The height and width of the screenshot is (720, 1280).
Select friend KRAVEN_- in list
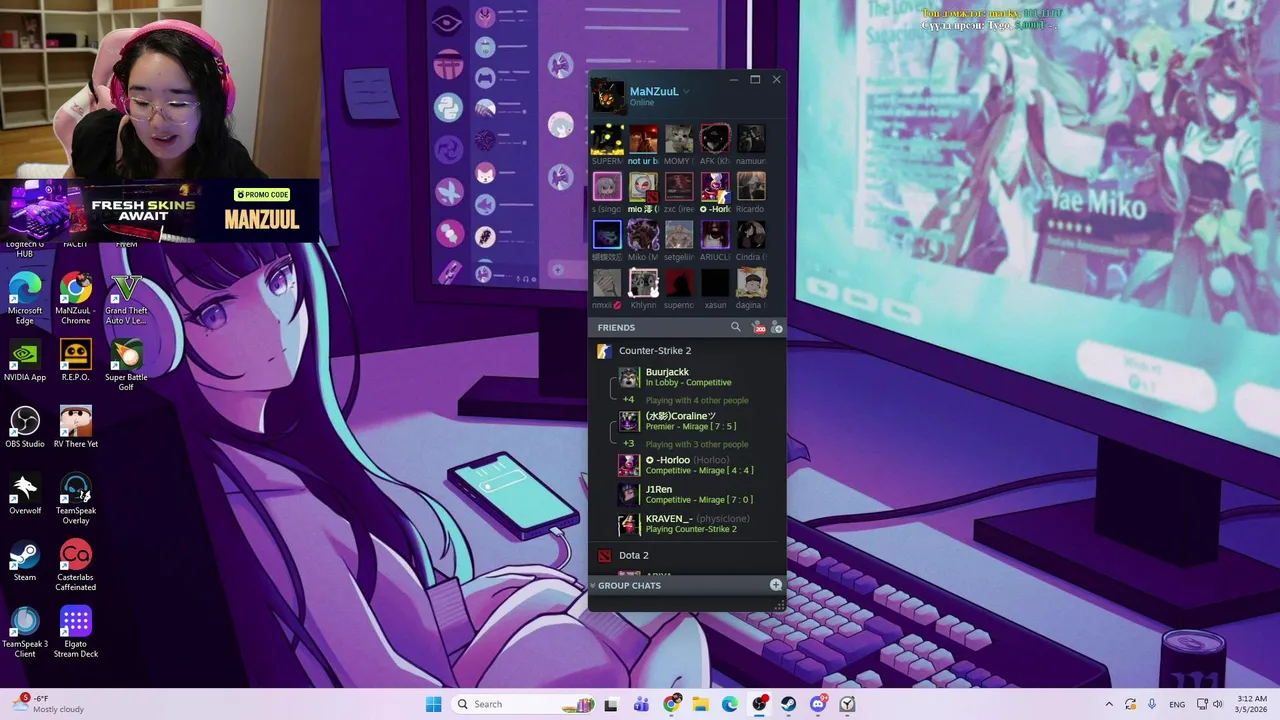pos(698,524)
